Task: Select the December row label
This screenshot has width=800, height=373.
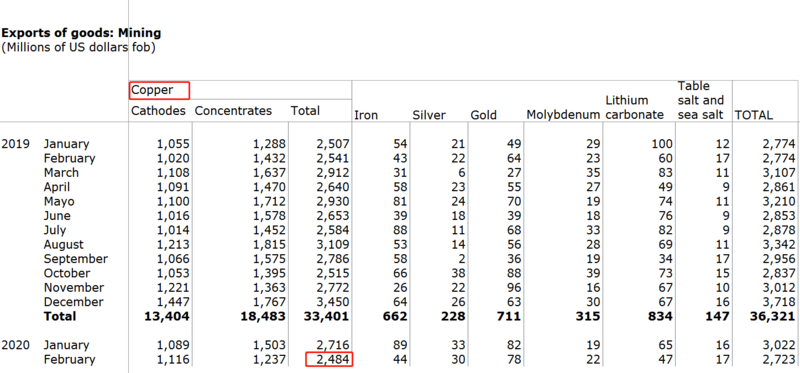Action: [73, 302]
